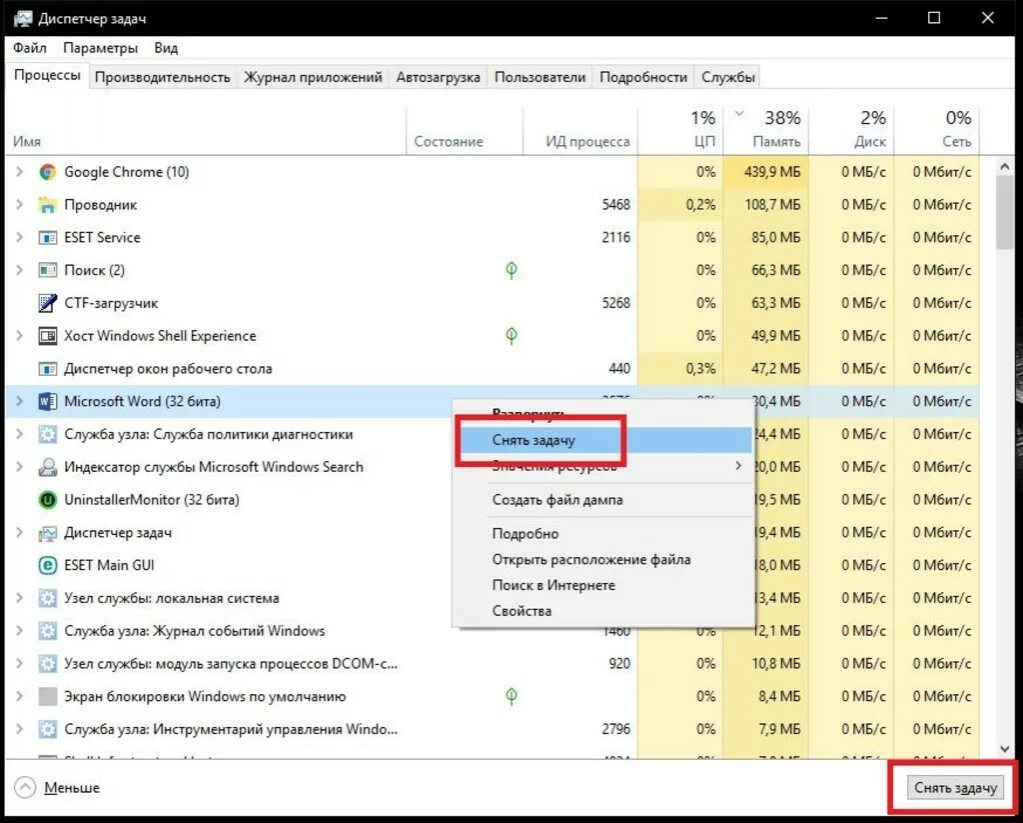Expand the Проводник process entry
Image resolution: width=1023 pixels, height=823 pixels.
coord(20,204)
